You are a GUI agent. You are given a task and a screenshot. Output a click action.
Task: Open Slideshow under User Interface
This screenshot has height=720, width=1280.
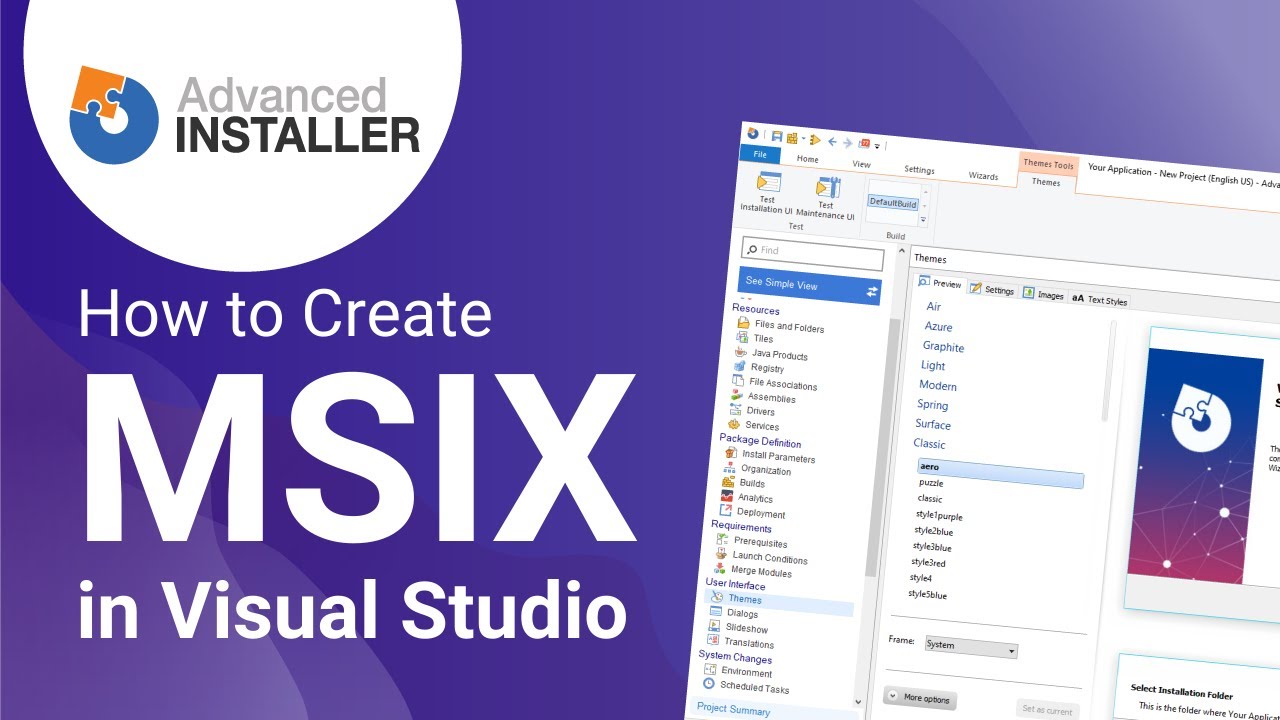(746, 628)
